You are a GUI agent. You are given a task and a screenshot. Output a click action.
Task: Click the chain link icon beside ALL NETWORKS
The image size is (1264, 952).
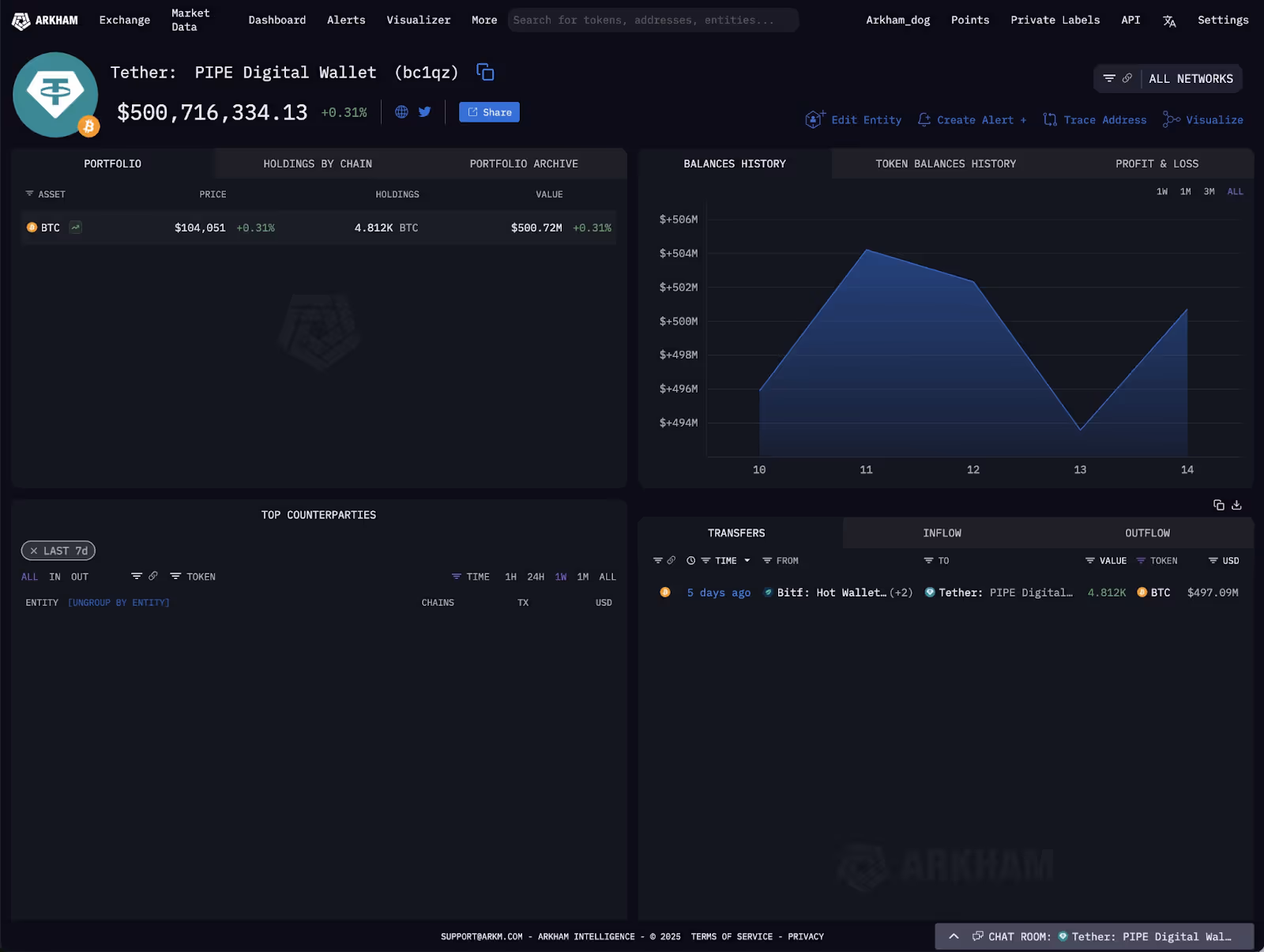tap(1127, 78)
